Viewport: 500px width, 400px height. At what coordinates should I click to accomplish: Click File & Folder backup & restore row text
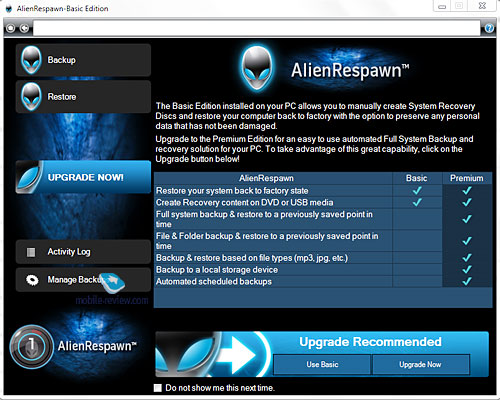tap(267, 241)
